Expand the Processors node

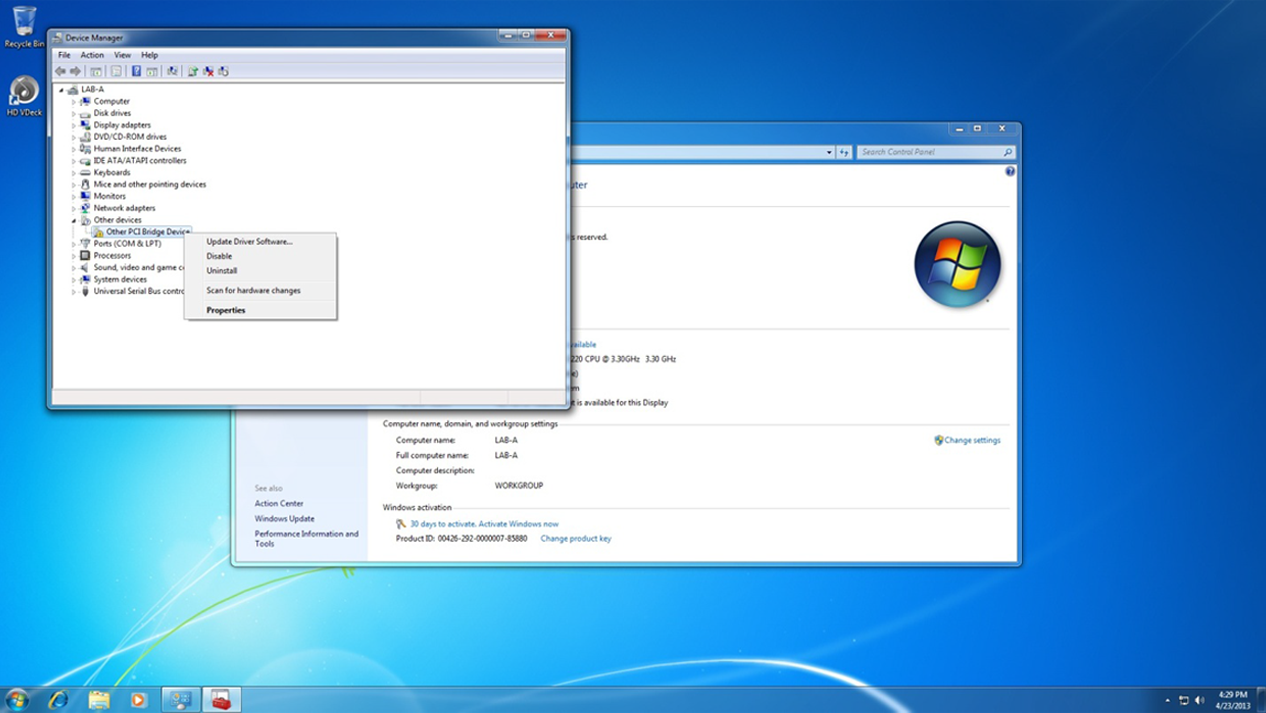pyautogui.click(x=74, y=256)
